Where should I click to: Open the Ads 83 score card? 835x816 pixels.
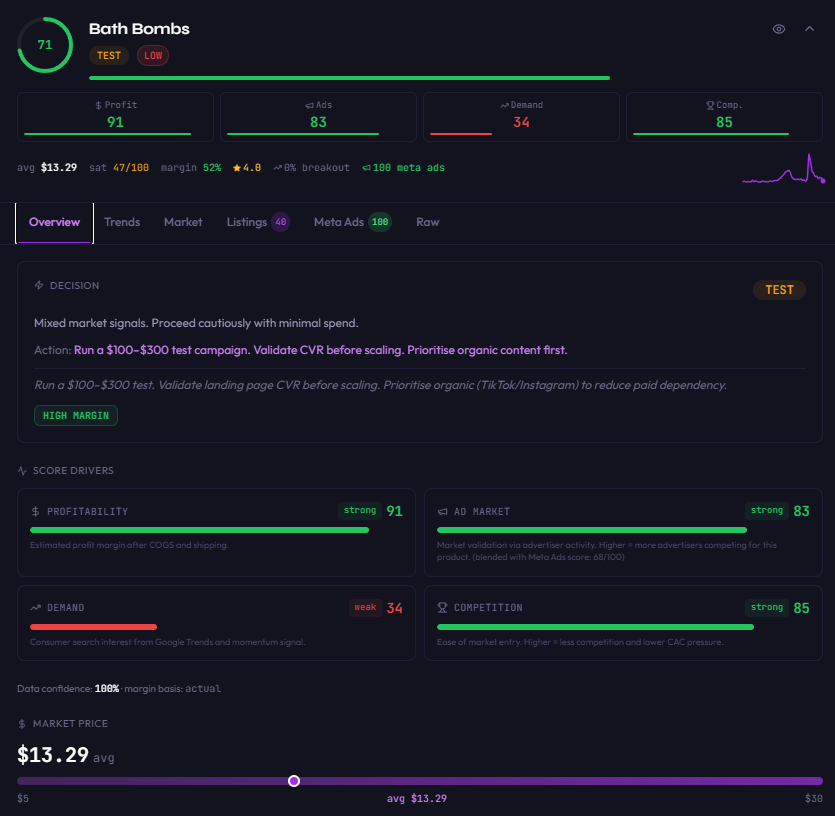(x=318, y=117)
